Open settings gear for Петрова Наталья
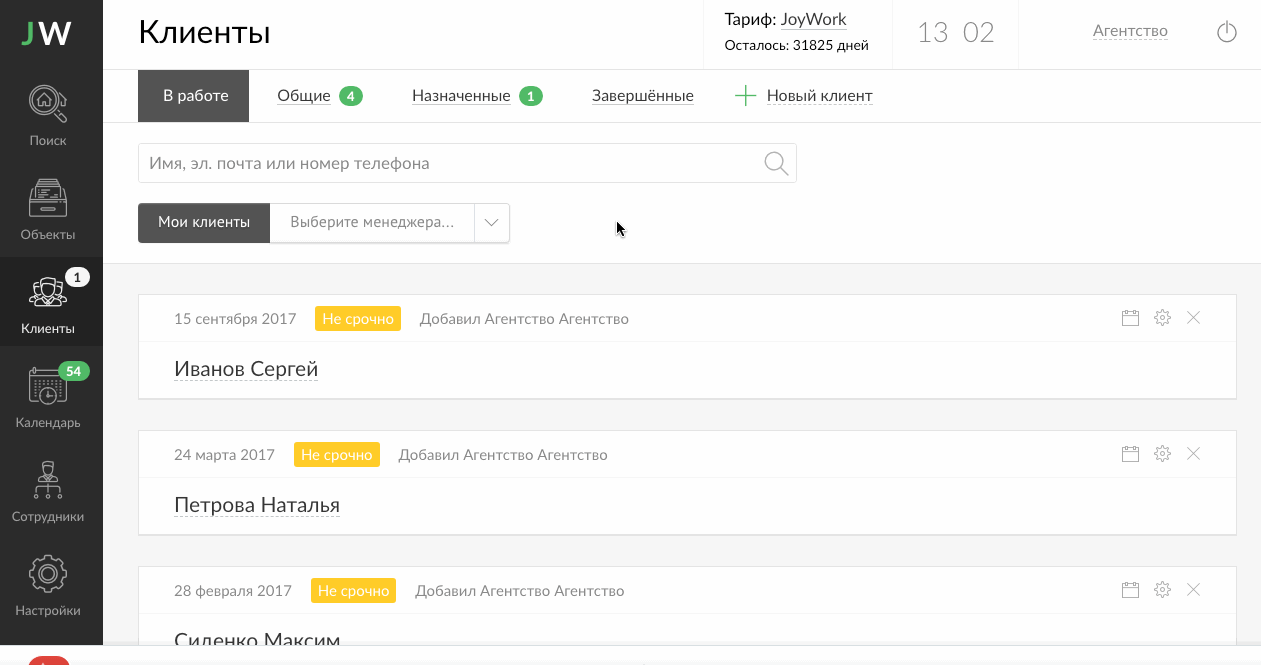Viewport: 1261px width, 665px height. 1162,454
